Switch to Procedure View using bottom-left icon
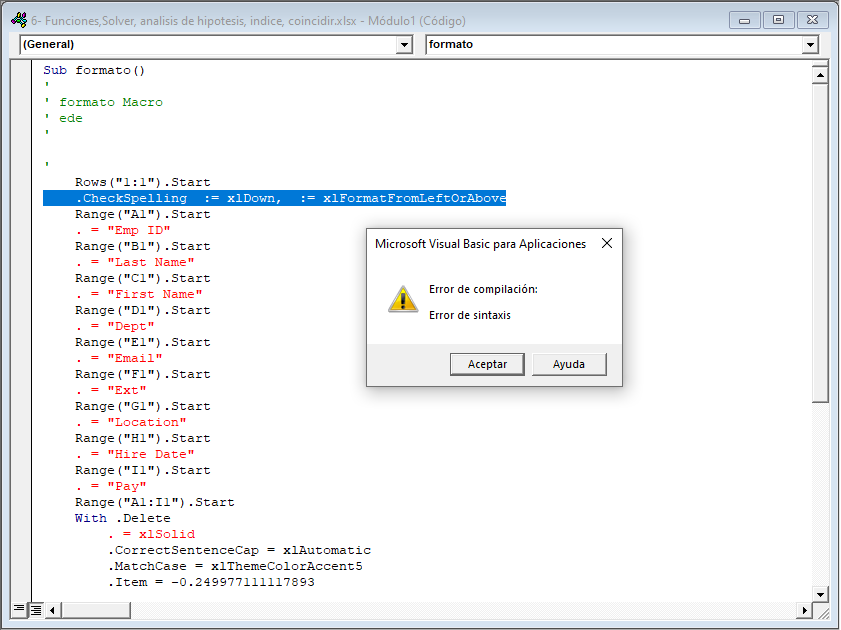 pyautogui.click(x=18, y=609)
